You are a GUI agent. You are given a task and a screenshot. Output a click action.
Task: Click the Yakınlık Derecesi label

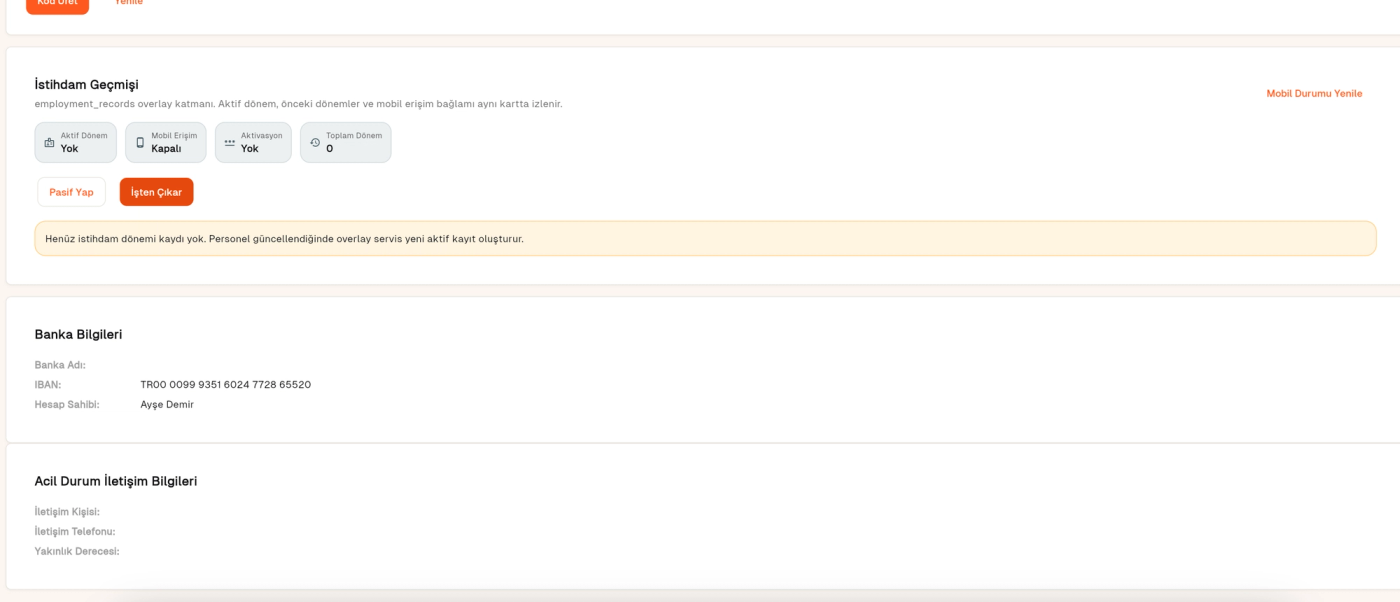tap(77, 552)
